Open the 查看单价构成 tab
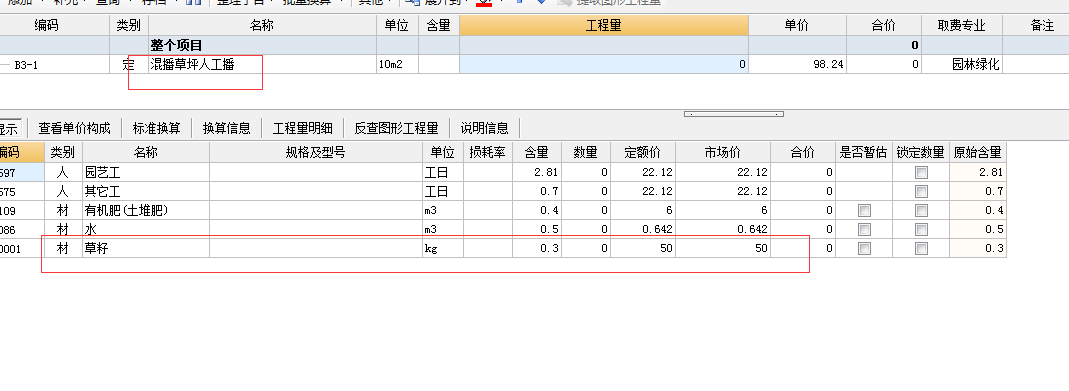The width and height of the screenshot is (1069, 391). coord(74,128)
